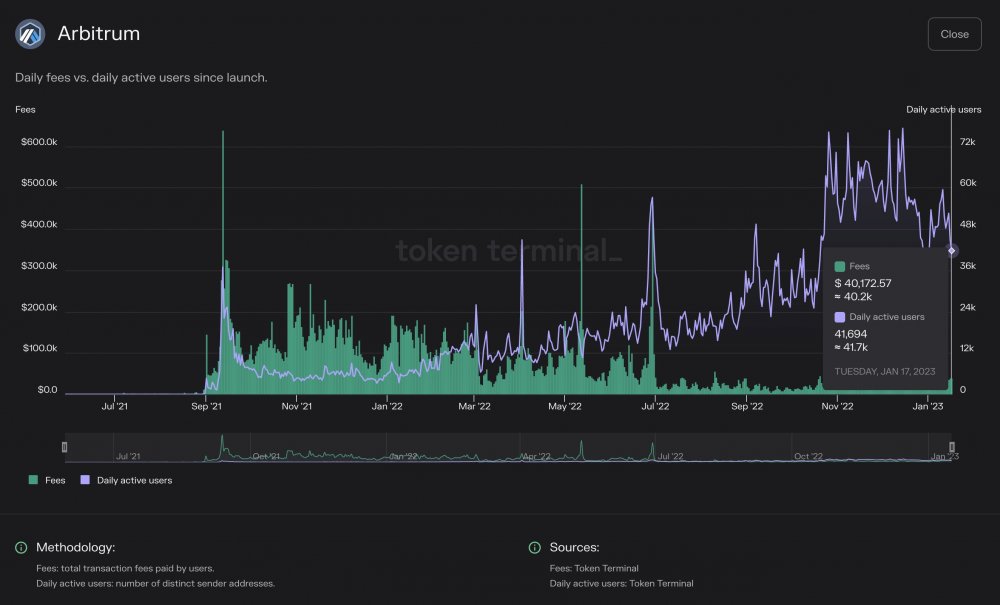Click the "$ 40,172.57" tooltip fees value
Image resolution: width=1000 pixels, height=605 pixels.
[863, 283]
